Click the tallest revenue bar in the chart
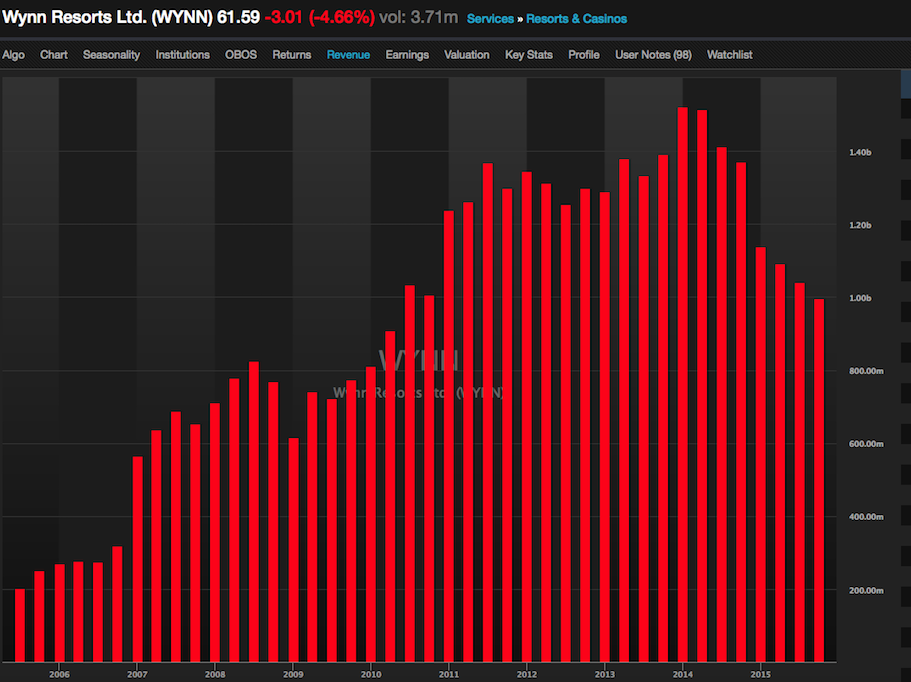 click(x=683, y=385)
